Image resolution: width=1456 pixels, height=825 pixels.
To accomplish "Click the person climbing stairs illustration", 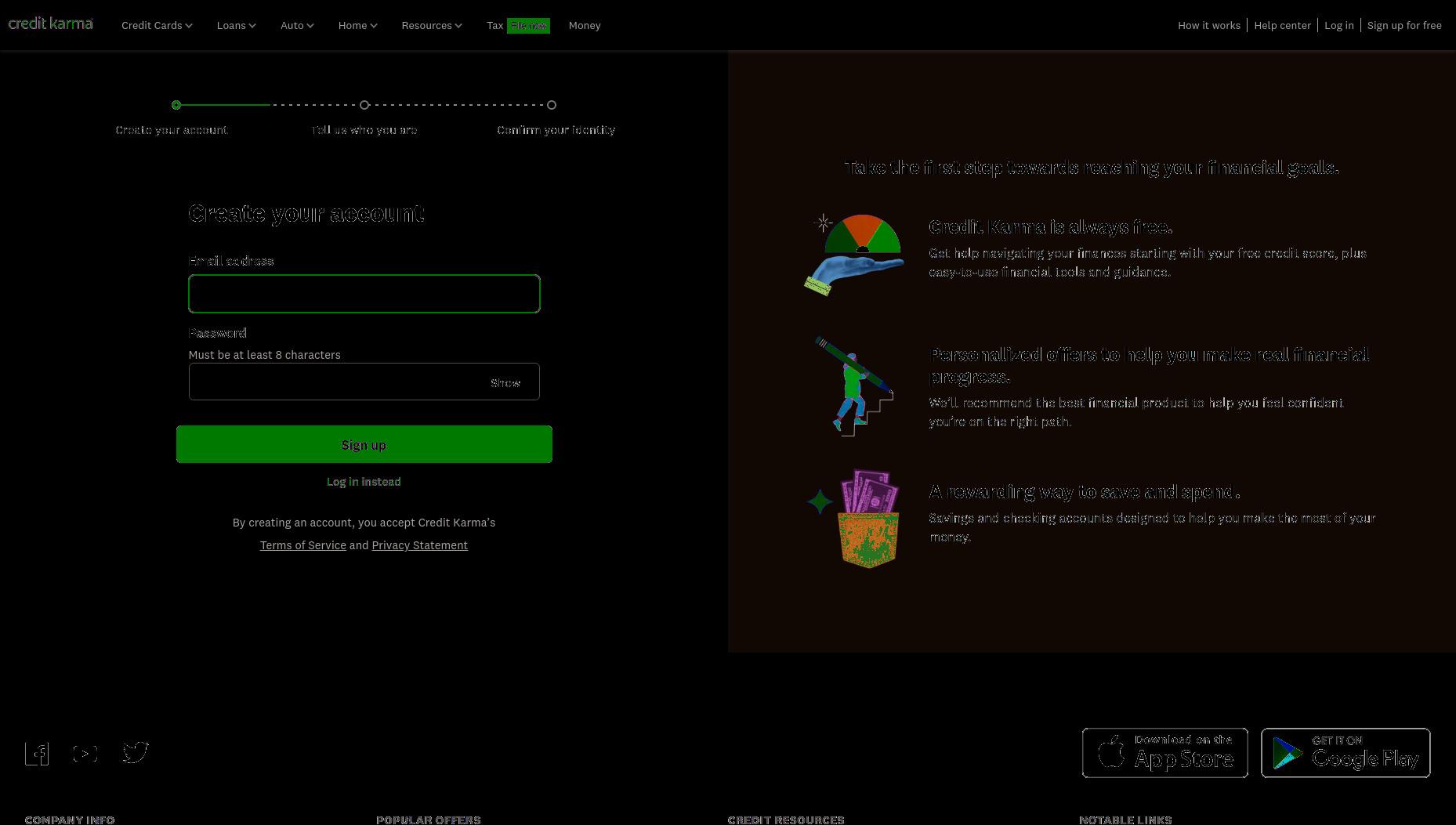I will pos(854,386).
